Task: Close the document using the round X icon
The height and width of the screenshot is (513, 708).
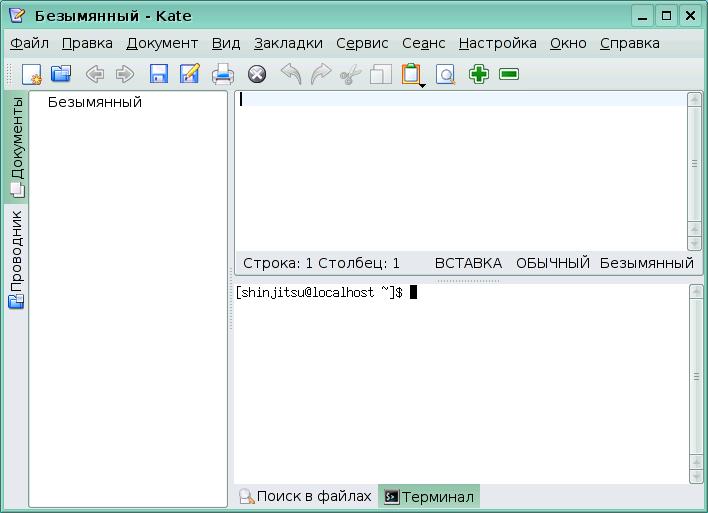Action: point(257,74)
